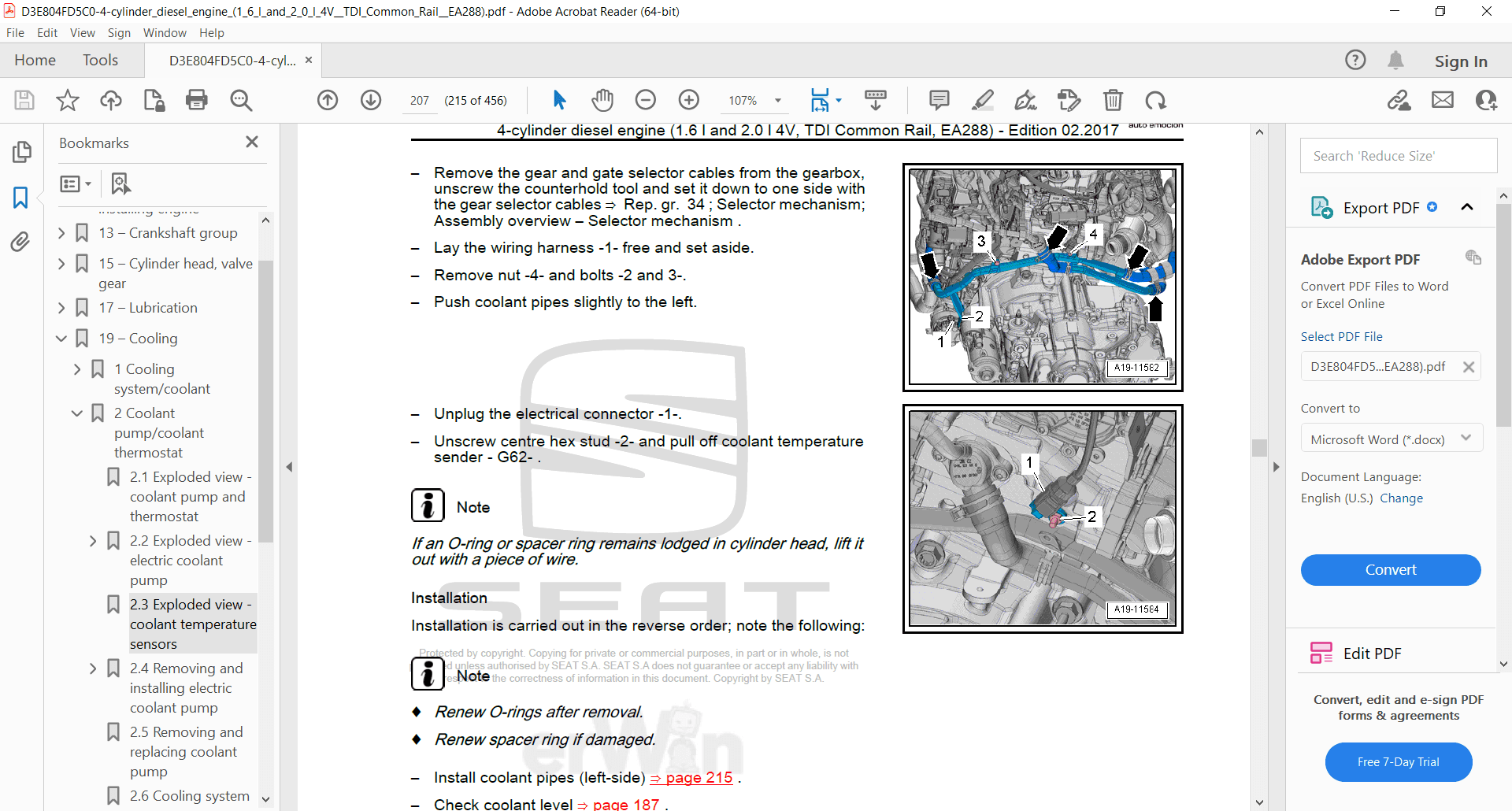Click the blue Convert button
This screenshot has height=811, width=1512.
pyautogui.click(x=1390, y=570)
